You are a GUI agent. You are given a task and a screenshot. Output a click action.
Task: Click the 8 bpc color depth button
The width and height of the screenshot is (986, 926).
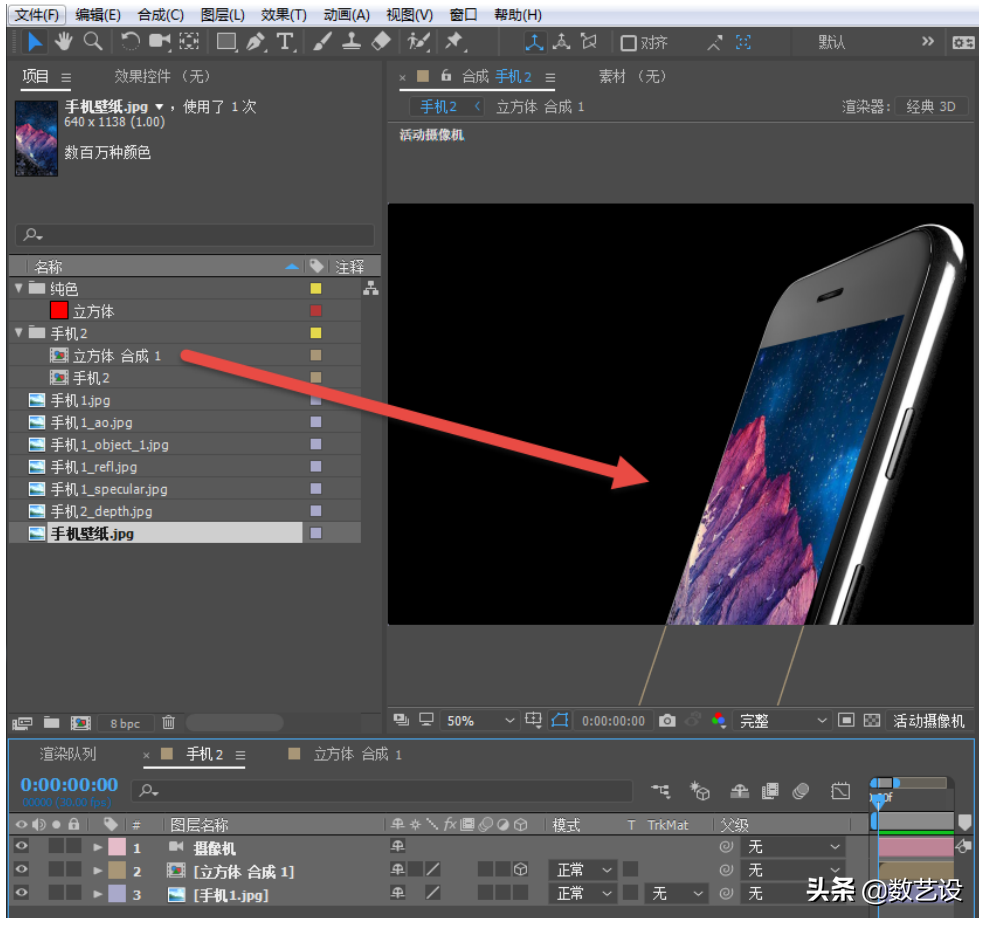[x=125, y=724]
